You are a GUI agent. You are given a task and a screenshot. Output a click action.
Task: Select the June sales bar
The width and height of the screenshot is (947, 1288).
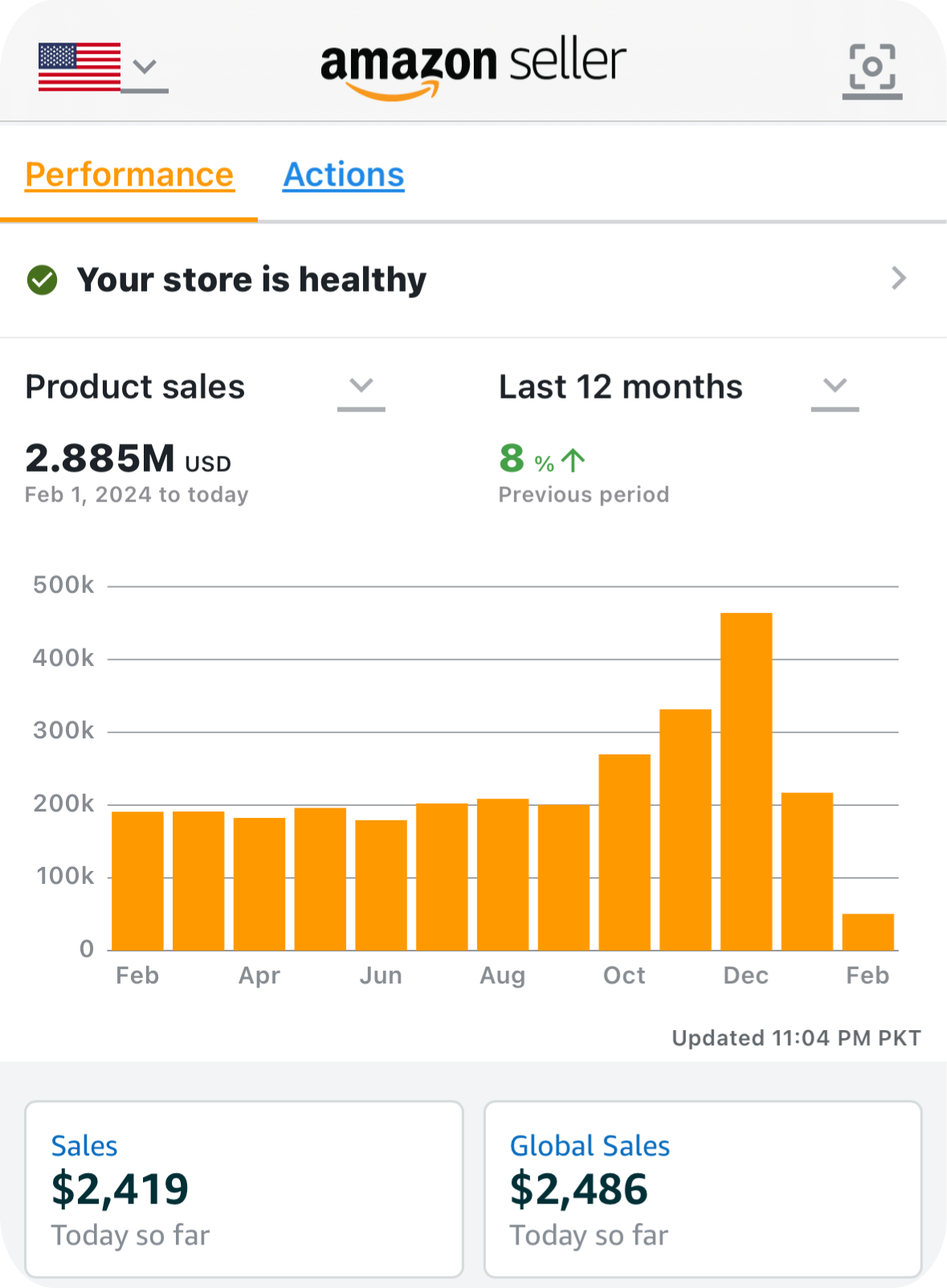pos(381,885)
